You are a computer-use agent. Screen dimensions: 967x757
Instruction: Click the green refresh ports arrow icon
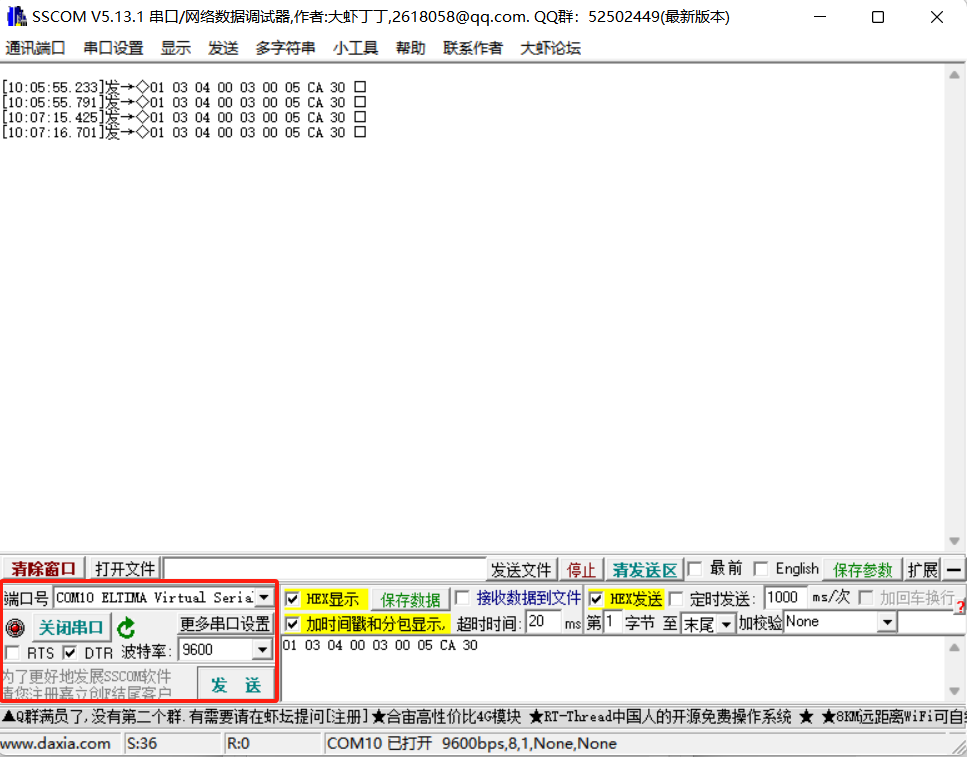[x=126, y=627]
